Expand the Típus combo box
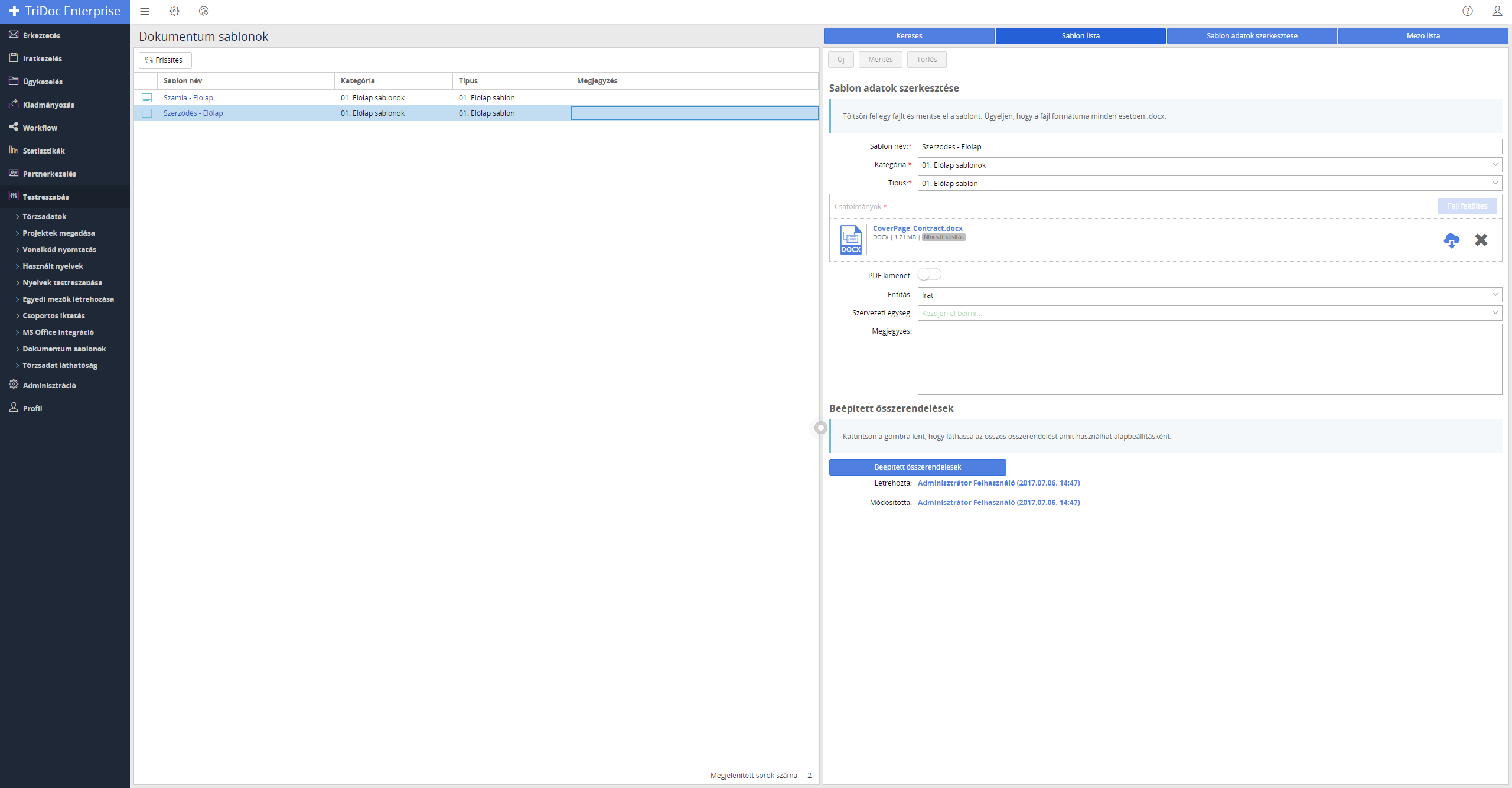Image resolution: width=1512 pixels, height=788 pixels. pos(1209,183)
